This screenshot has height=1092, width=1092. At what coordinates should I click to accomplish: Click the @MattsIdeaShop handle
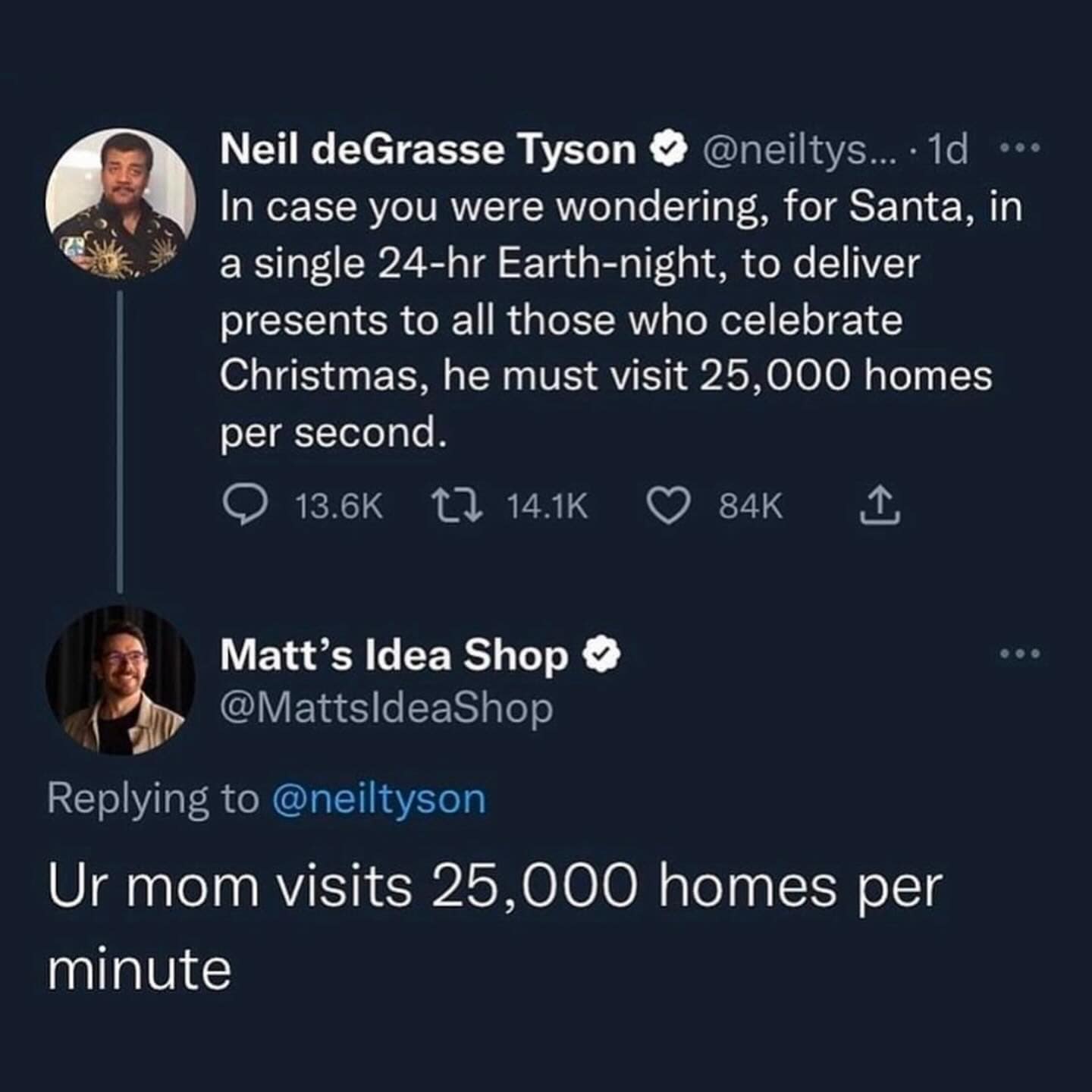[x=387, y=708]
